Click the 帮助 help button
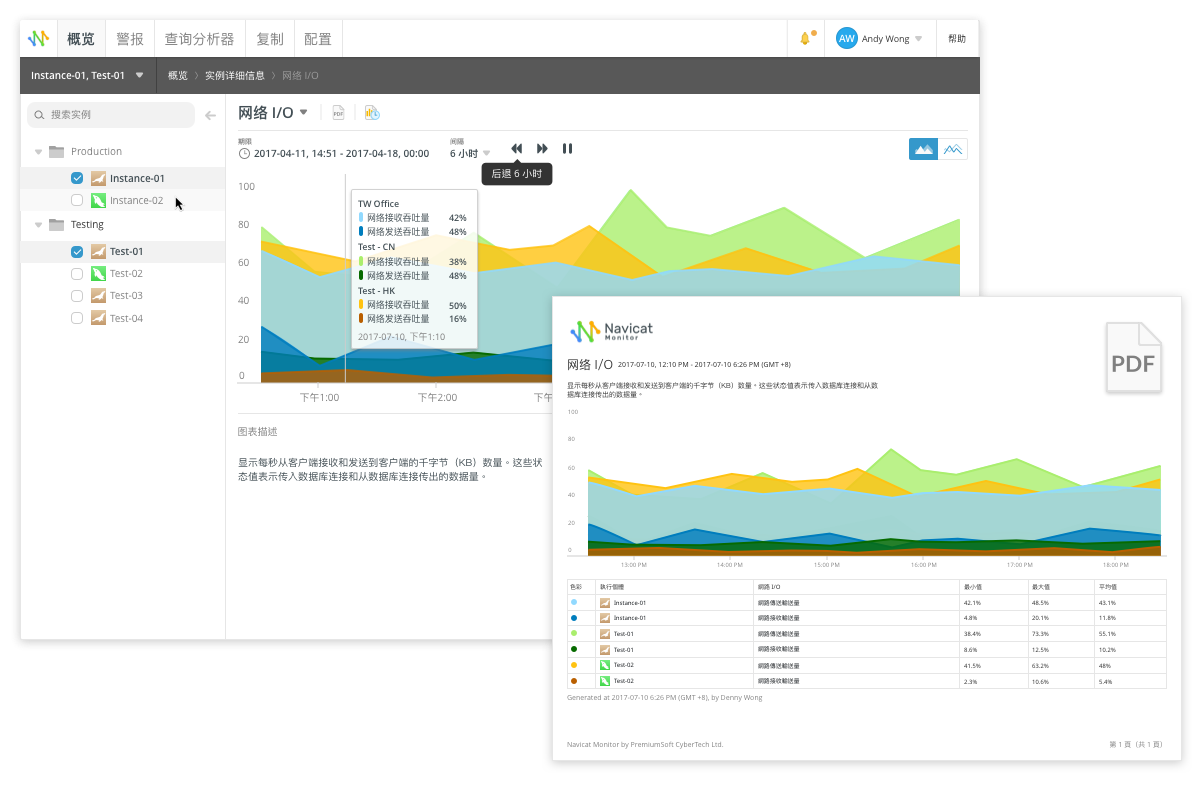The width and height of the screenshot is (1200, 790). pos(957,39)
